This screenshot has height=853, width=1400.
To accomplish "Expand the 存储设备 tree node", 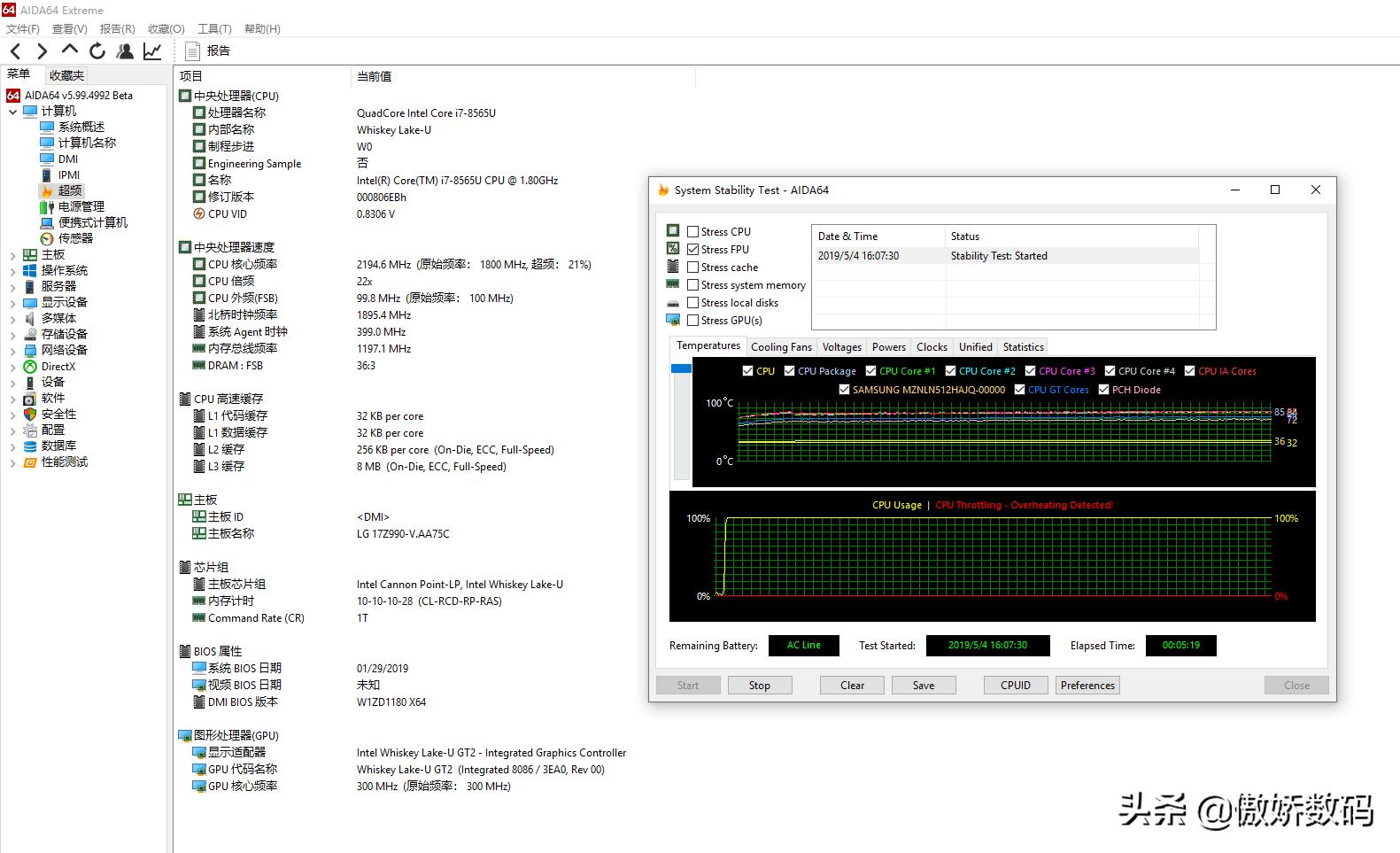I will (12, 335).
